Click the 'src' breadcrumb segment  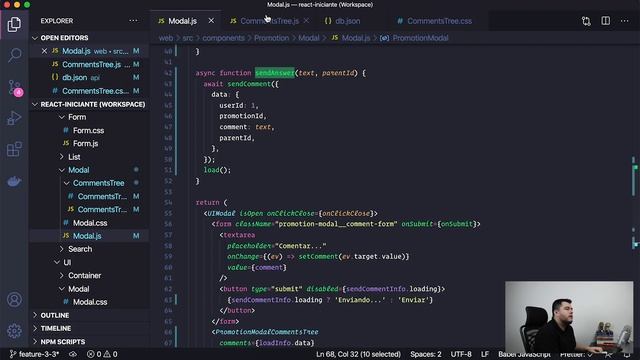pyautogui.click(x=187, y=38)
